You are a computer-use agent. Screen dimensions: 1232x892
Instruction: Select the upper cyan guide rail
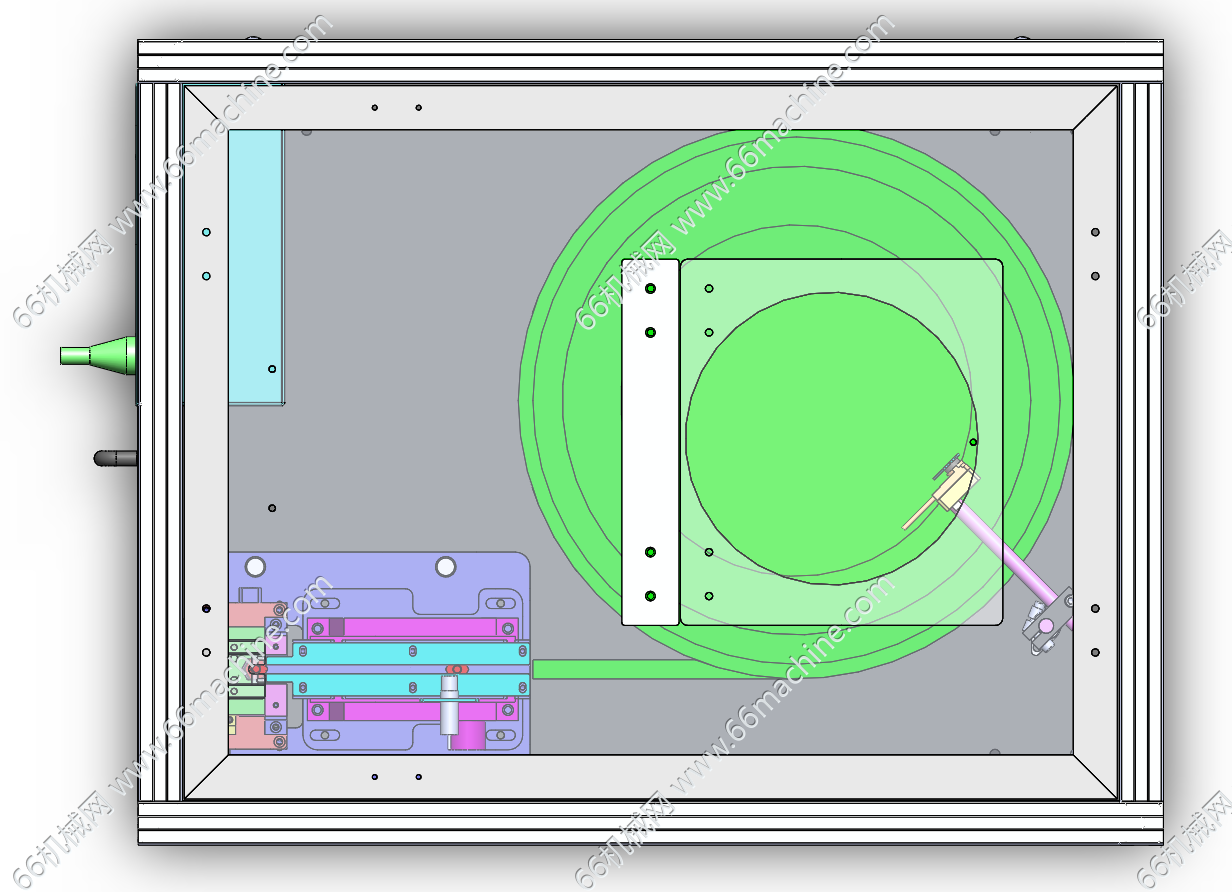click(x=400, y=651)
